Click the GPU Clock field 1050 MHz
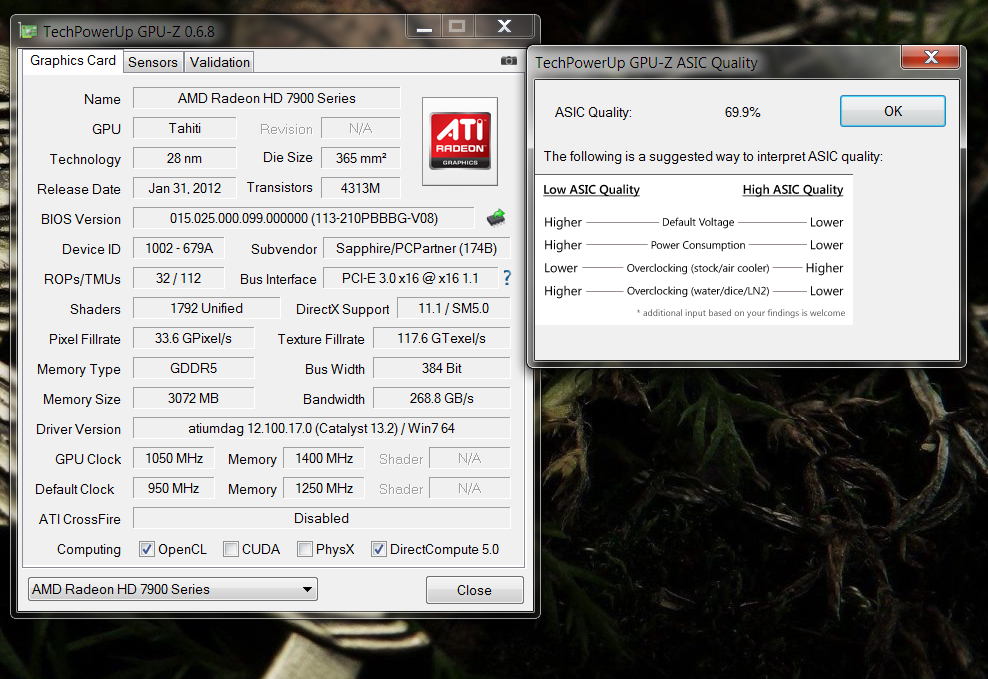This screenshot has height=679, width=988. 174,459
